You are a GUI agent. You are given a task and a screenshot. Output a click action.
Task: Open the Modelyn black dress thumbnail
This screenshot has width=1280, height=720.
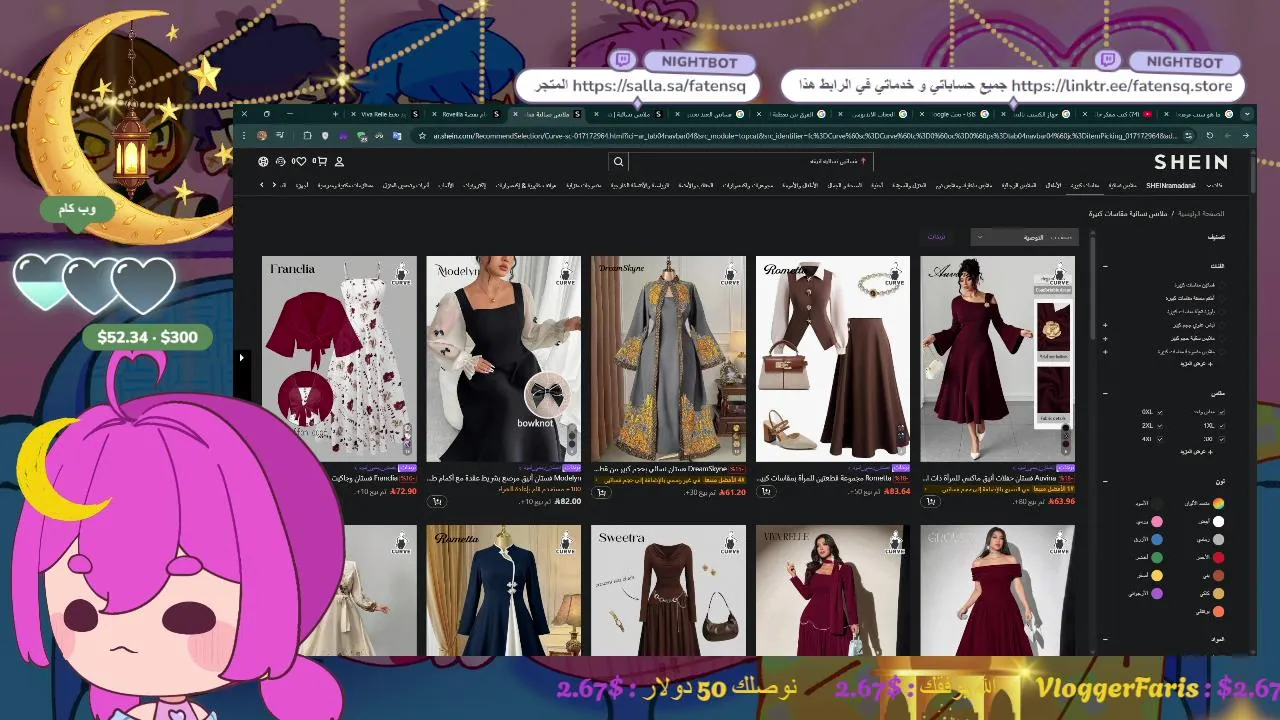coord(503,359)
